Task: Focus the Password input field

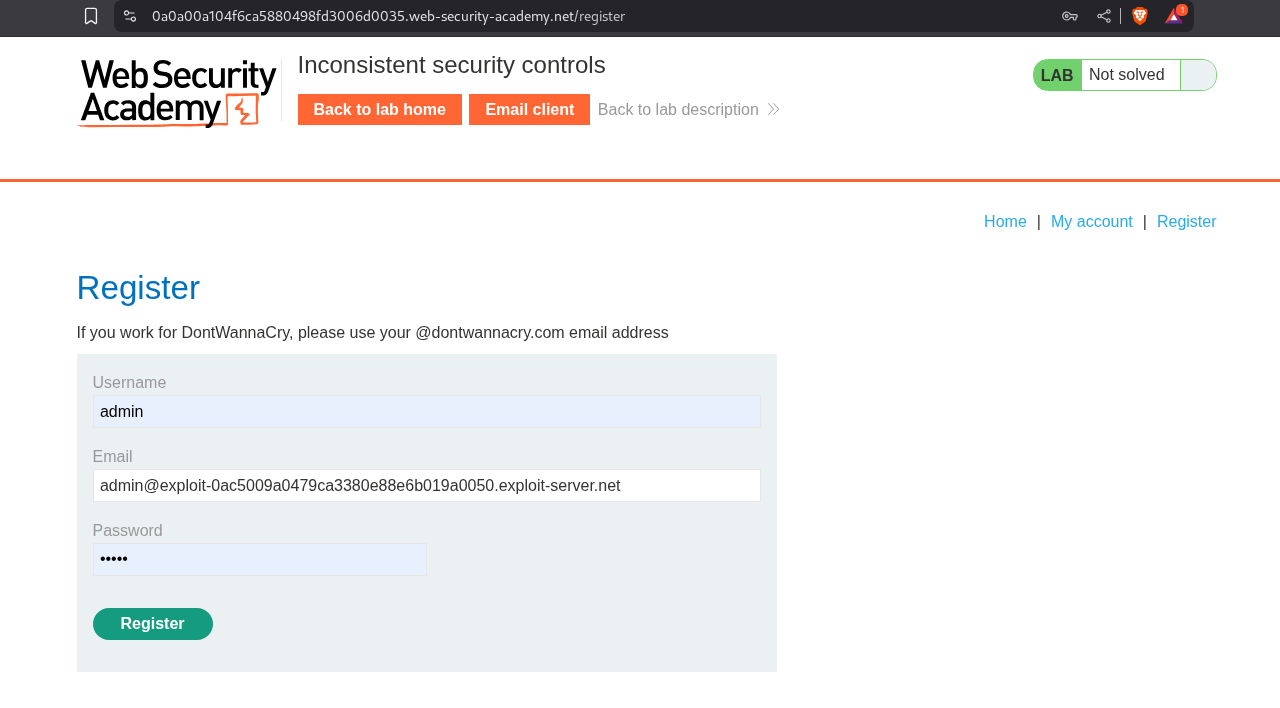Action: 259,559
